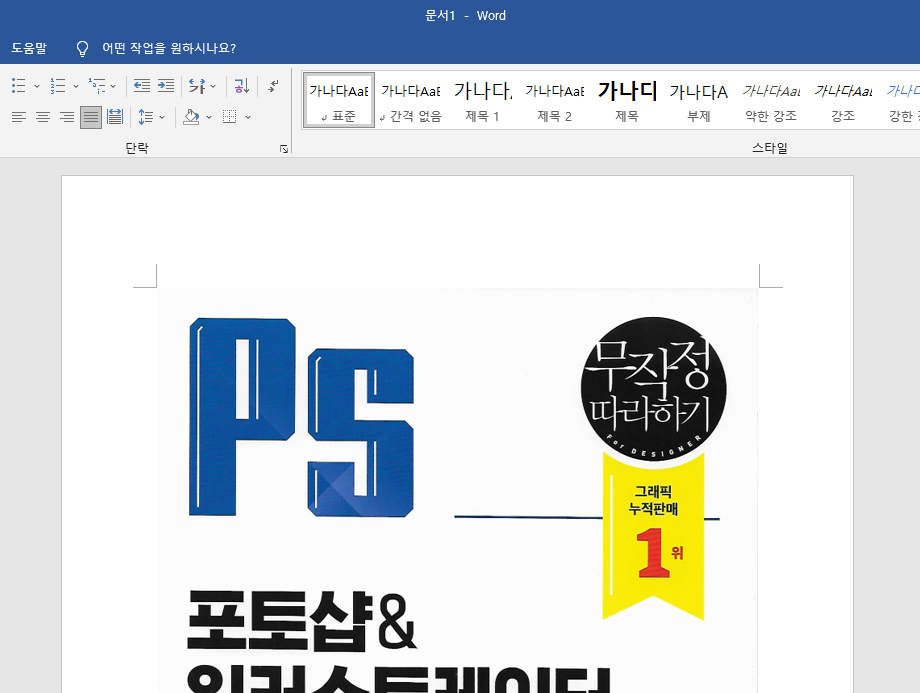Open borders dropdown arrow
Image resolution: width=920 pixels, height=693 pixels.
(x=248, y=117)
